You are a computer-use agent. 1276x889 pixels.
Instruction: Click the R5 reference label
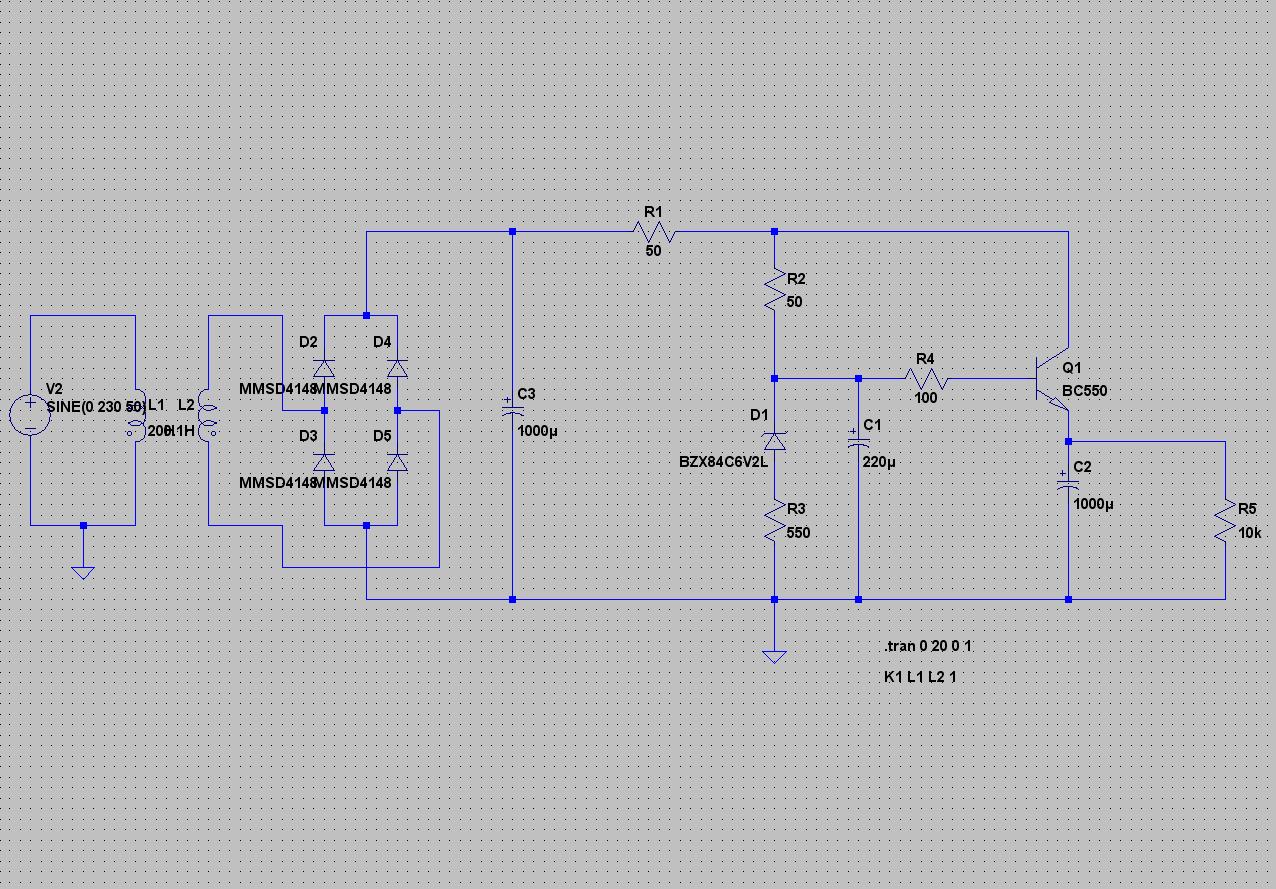click(1247, 510)
